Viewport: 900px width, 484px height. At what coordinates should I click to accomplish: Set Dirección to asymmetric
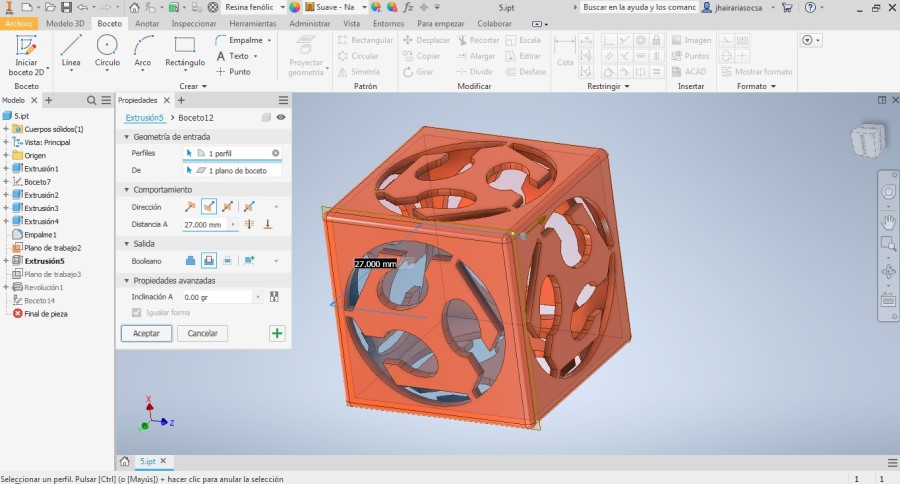249,207
